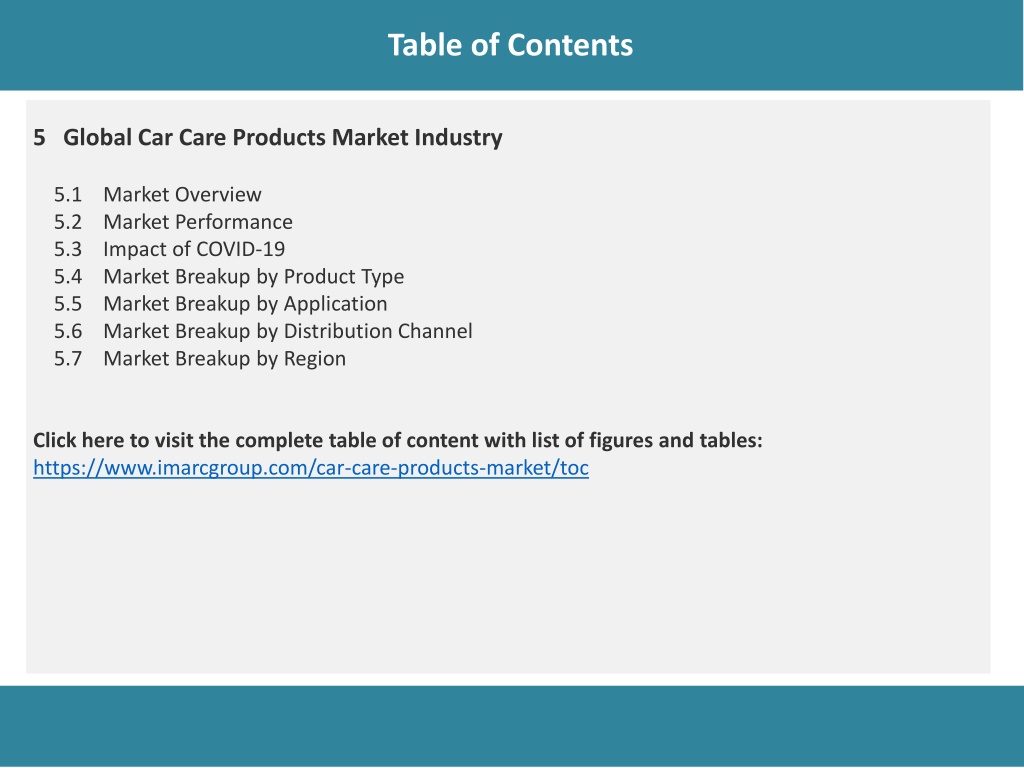
Task: Select Market Breakup by Distribution Channel
Action: [287, 331]
